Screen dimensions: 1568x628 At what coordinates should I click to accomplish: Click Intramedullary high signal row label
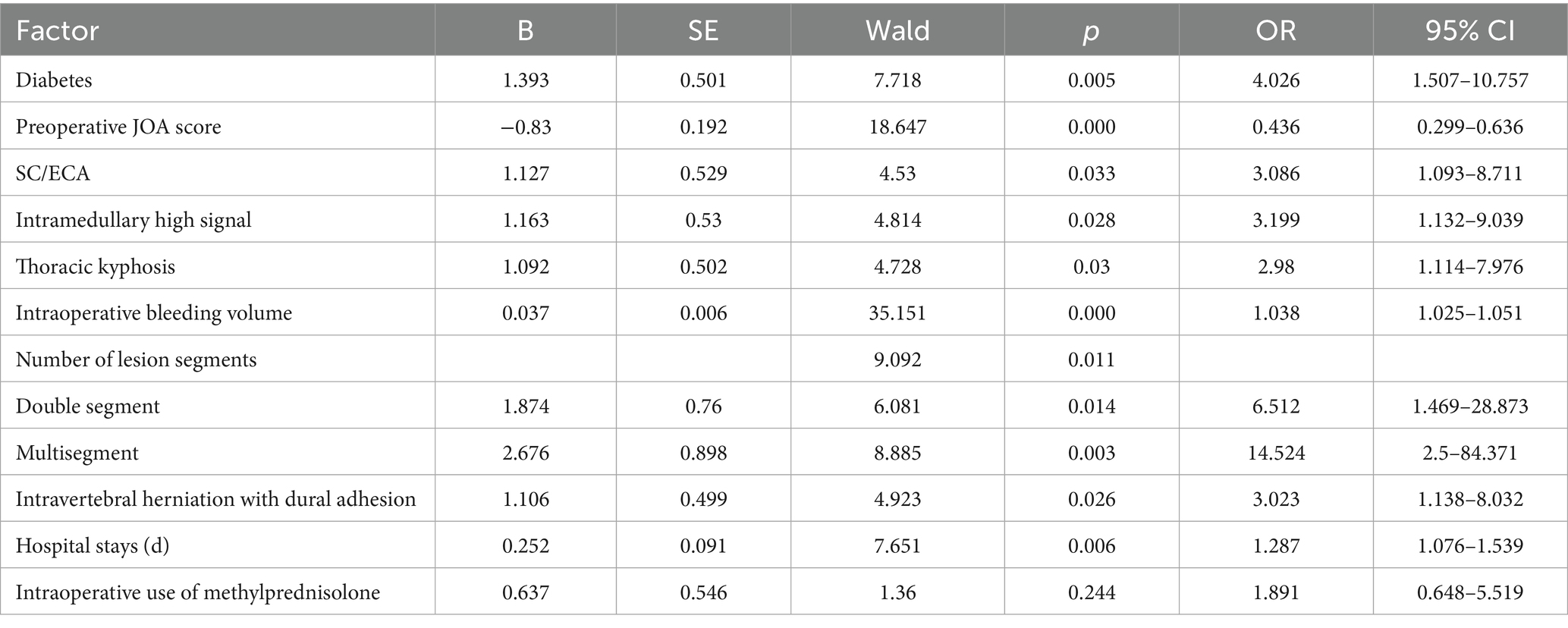[134, 220]
